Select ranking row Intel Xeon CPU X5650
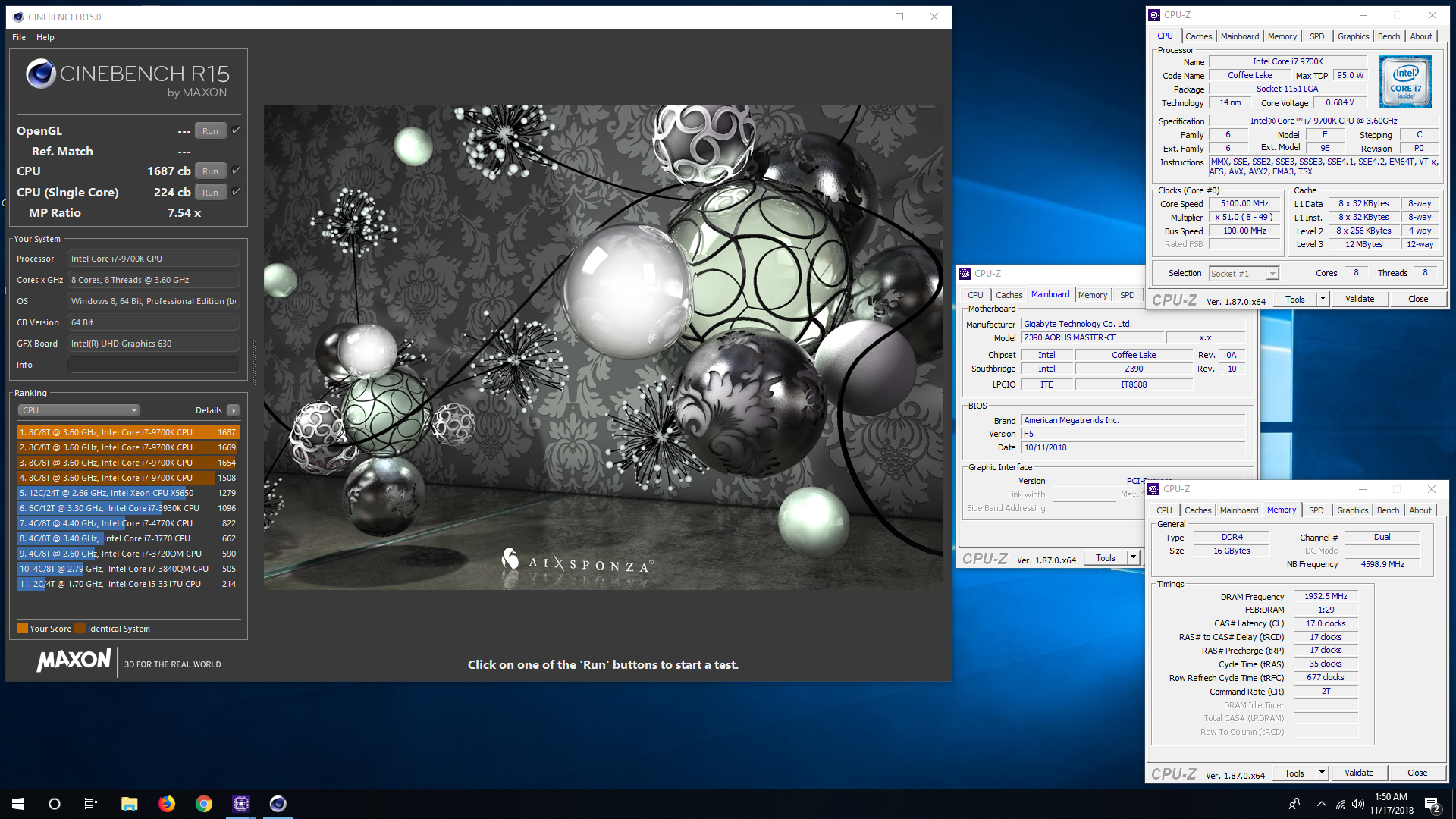The height and width of the screenshot is (819, 1456). click(128, 493)
